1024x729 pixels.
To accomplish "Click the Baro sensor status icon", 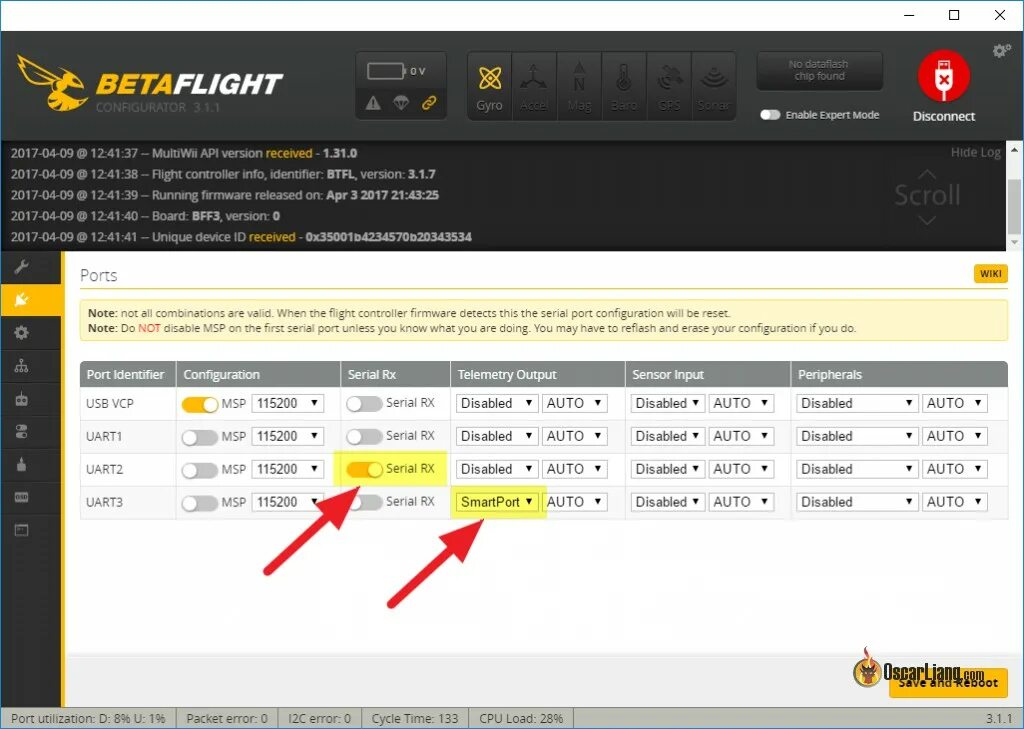I will [624, 86].
